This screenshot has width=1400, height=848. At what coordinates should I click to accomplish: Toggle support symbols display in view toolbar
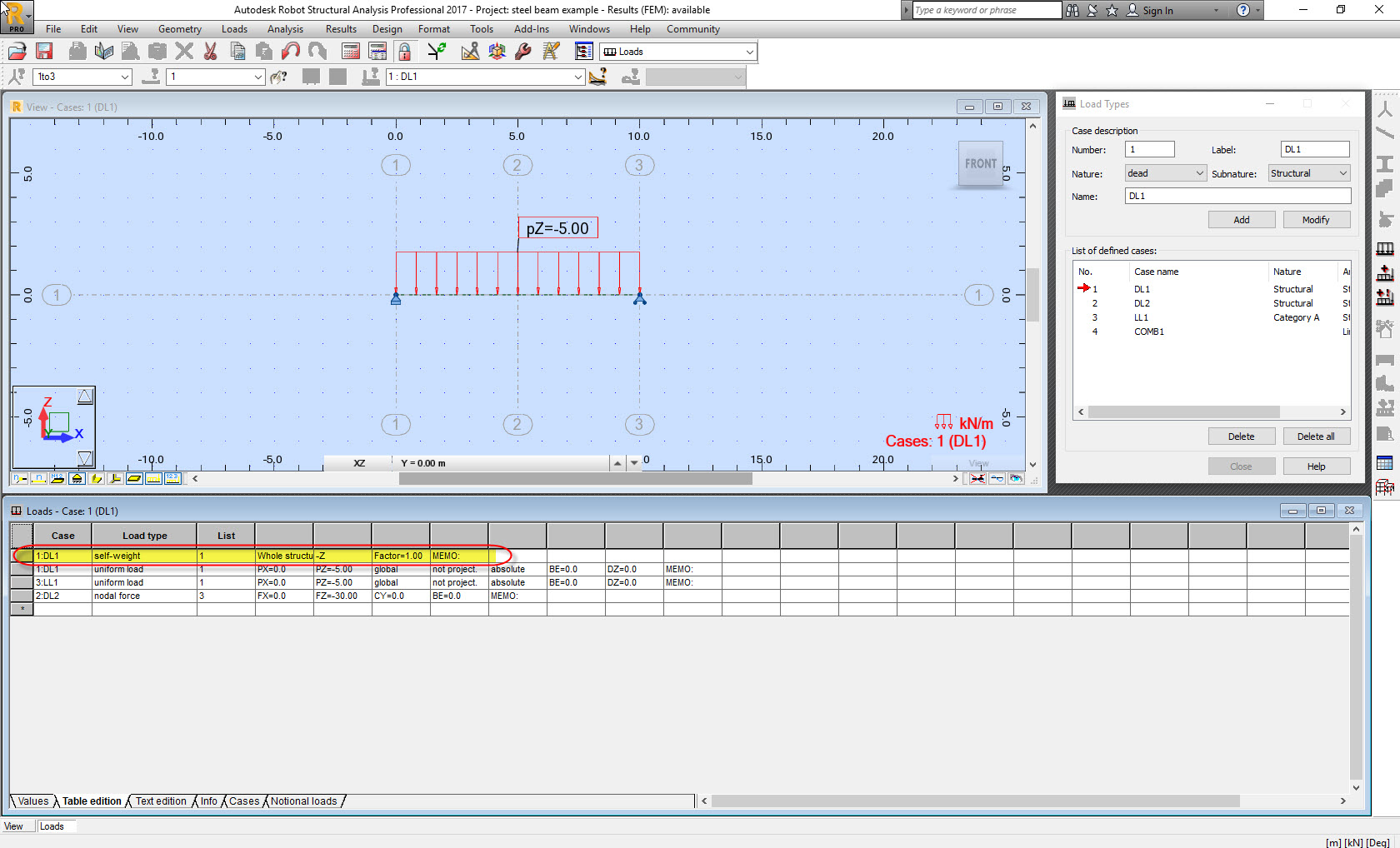77,478
